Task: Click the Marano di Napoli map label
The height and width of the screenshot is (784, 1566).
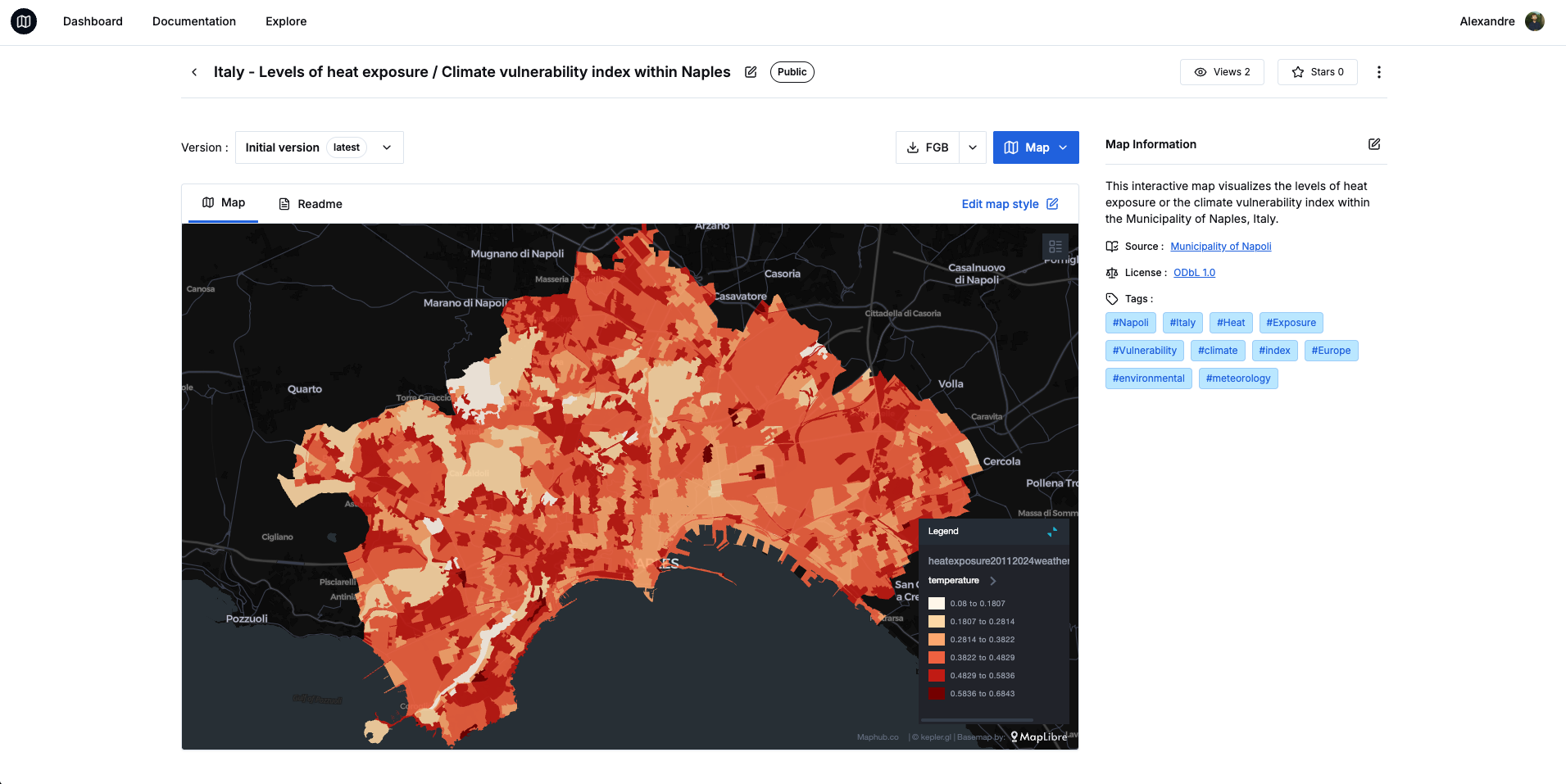Action: (x=465, y=303)
